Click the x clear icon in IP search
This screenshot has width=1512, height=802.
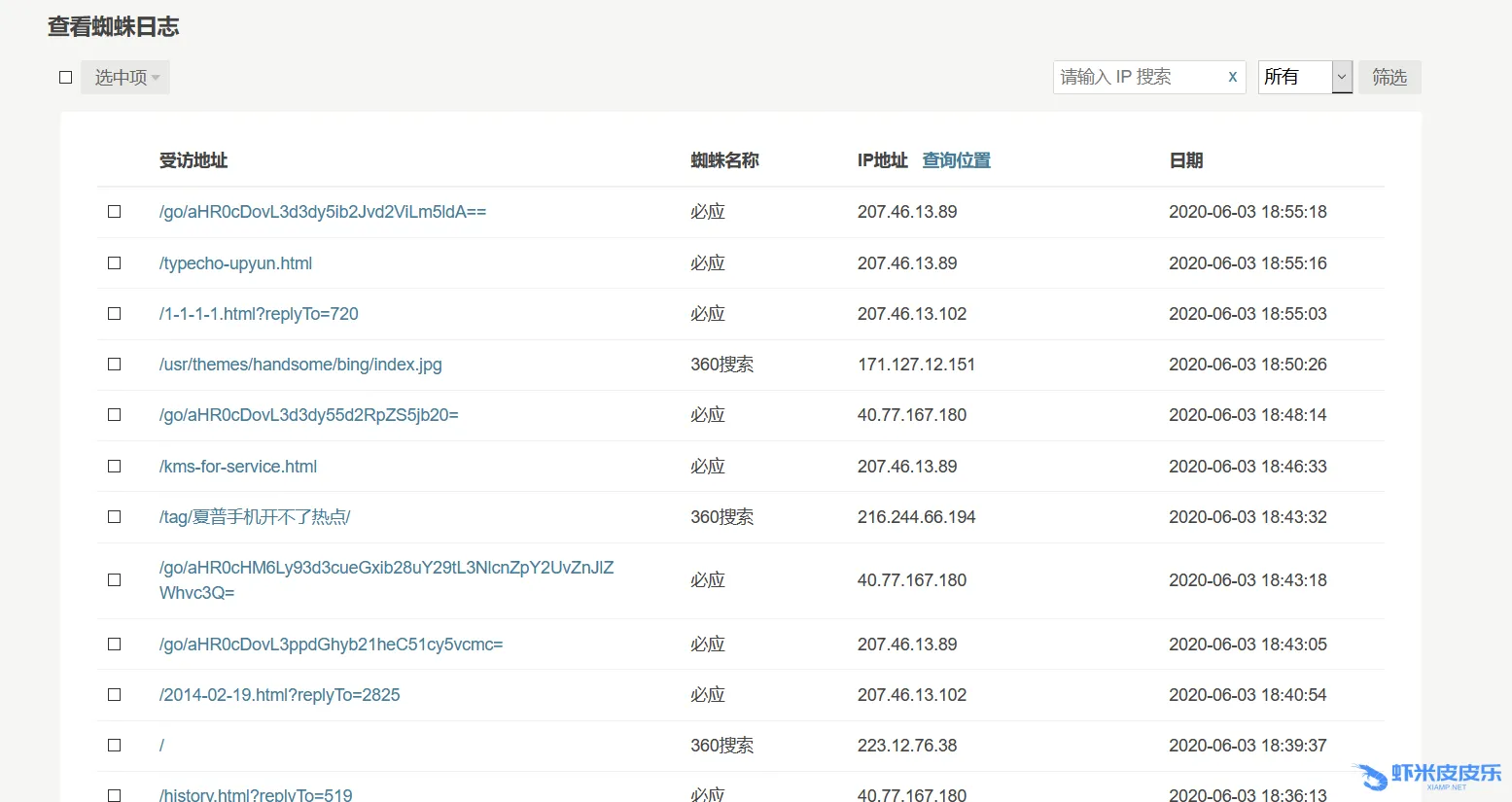point(1232,77)
